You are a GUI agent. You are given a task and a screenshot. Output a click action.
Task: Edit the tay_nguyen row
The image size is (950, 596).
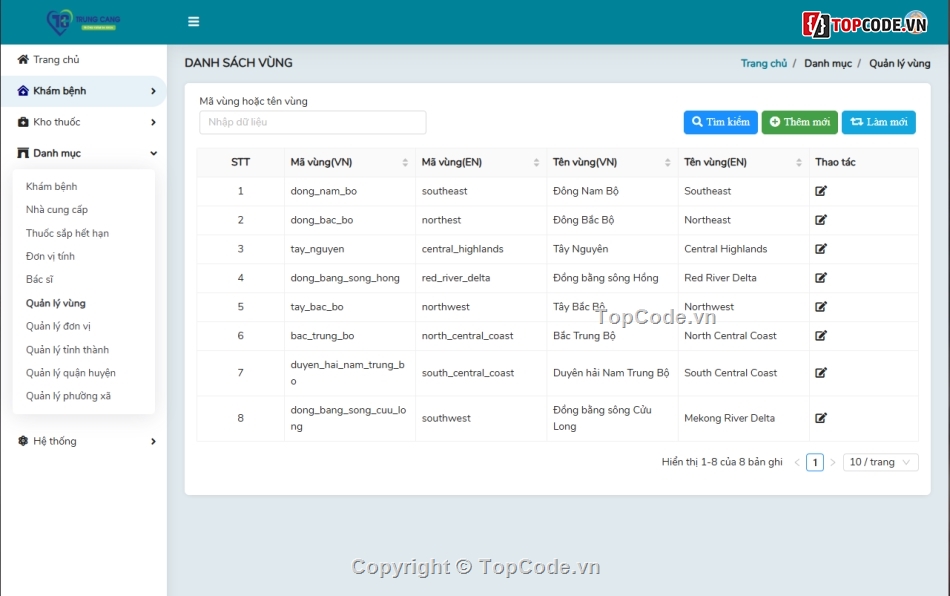(821, 249)
